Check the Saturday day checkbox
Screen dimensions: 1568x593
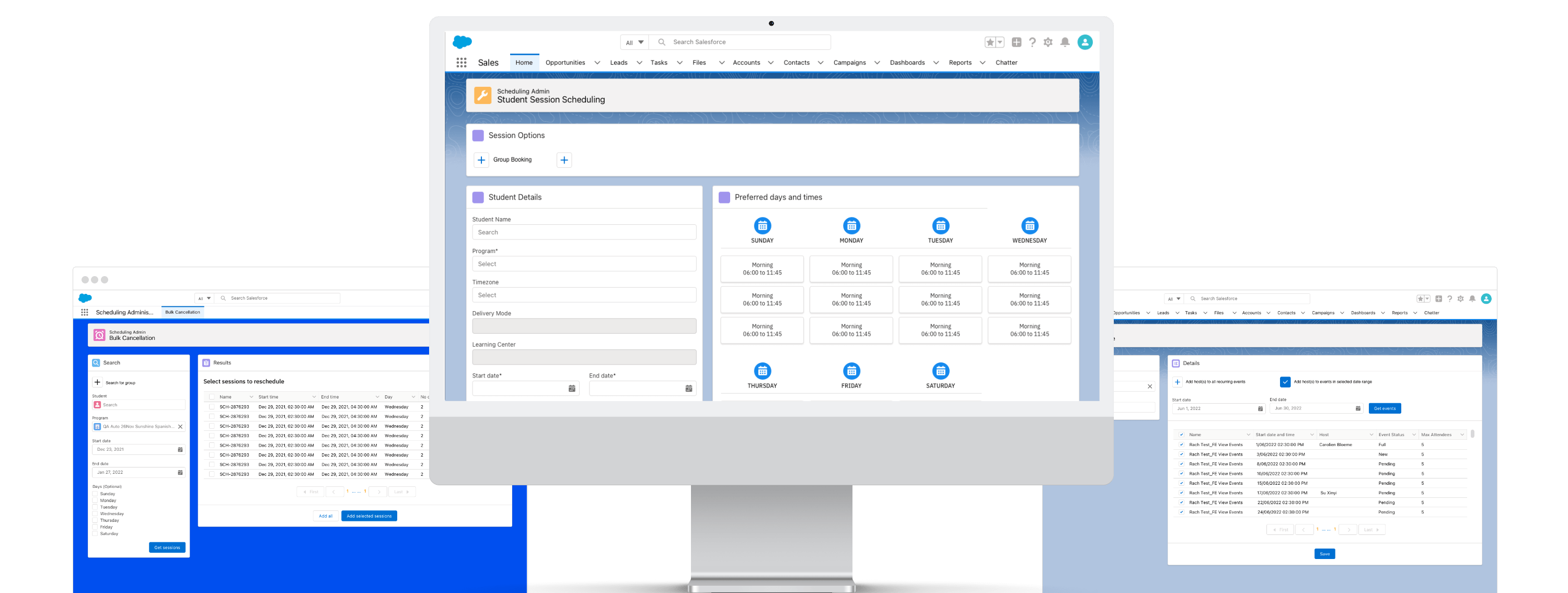[95, 534]
